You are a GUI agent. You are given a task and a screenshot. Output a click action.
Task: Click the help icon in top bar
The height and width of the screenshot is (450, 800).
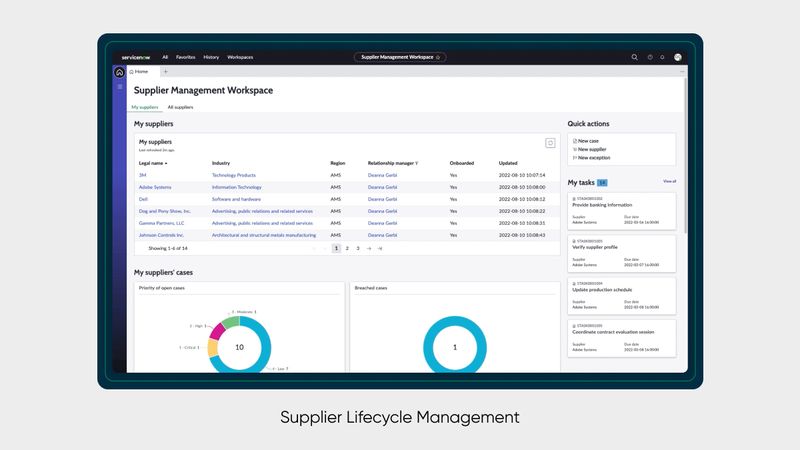click(650, 57)
